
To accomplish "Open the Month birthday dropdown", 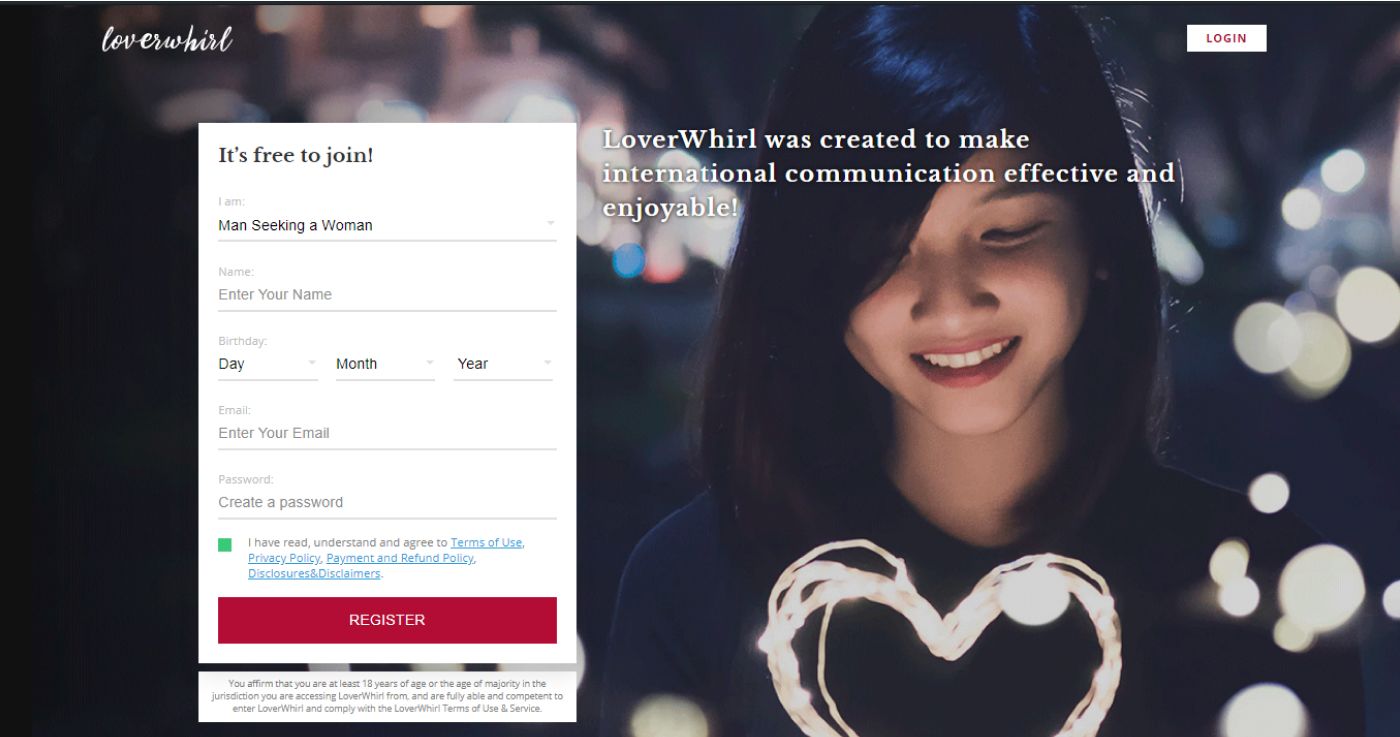I will click(x=385, y=364).
